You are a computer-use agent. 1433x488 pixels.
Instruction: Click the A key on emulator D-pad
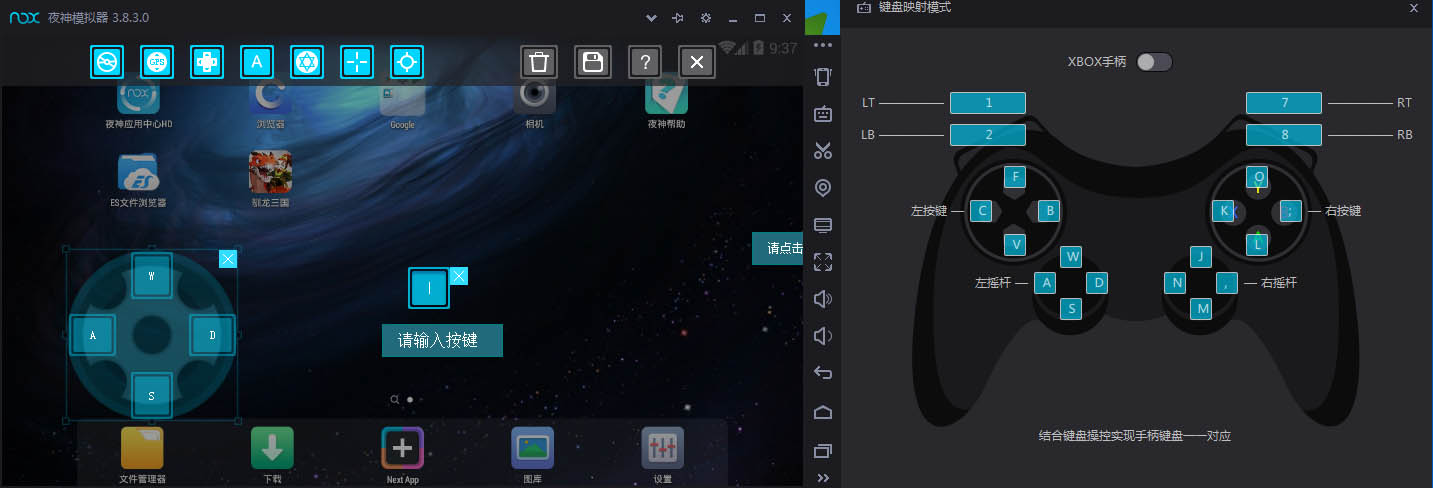(x=93, y=335)
